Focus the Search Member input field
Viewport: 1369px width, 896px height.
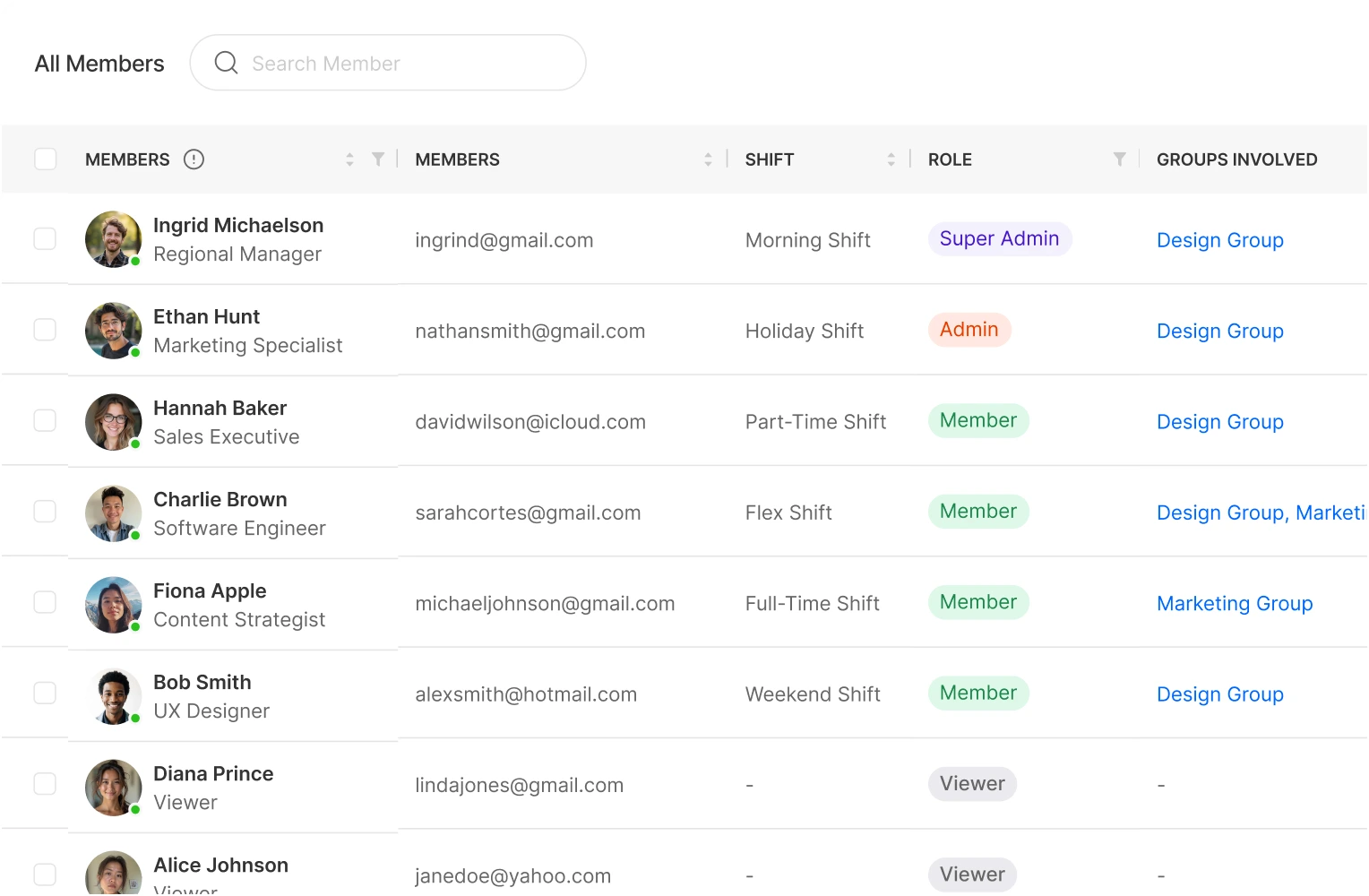point(388,63)
